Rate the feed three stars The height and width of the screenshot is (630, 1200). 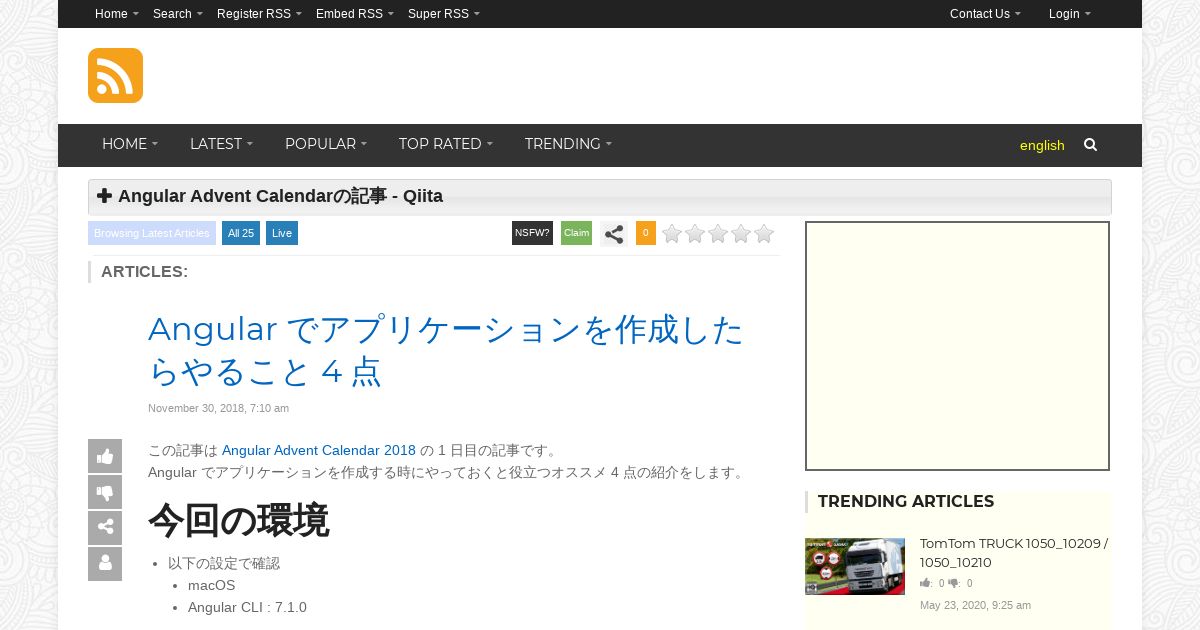(718, 234)
